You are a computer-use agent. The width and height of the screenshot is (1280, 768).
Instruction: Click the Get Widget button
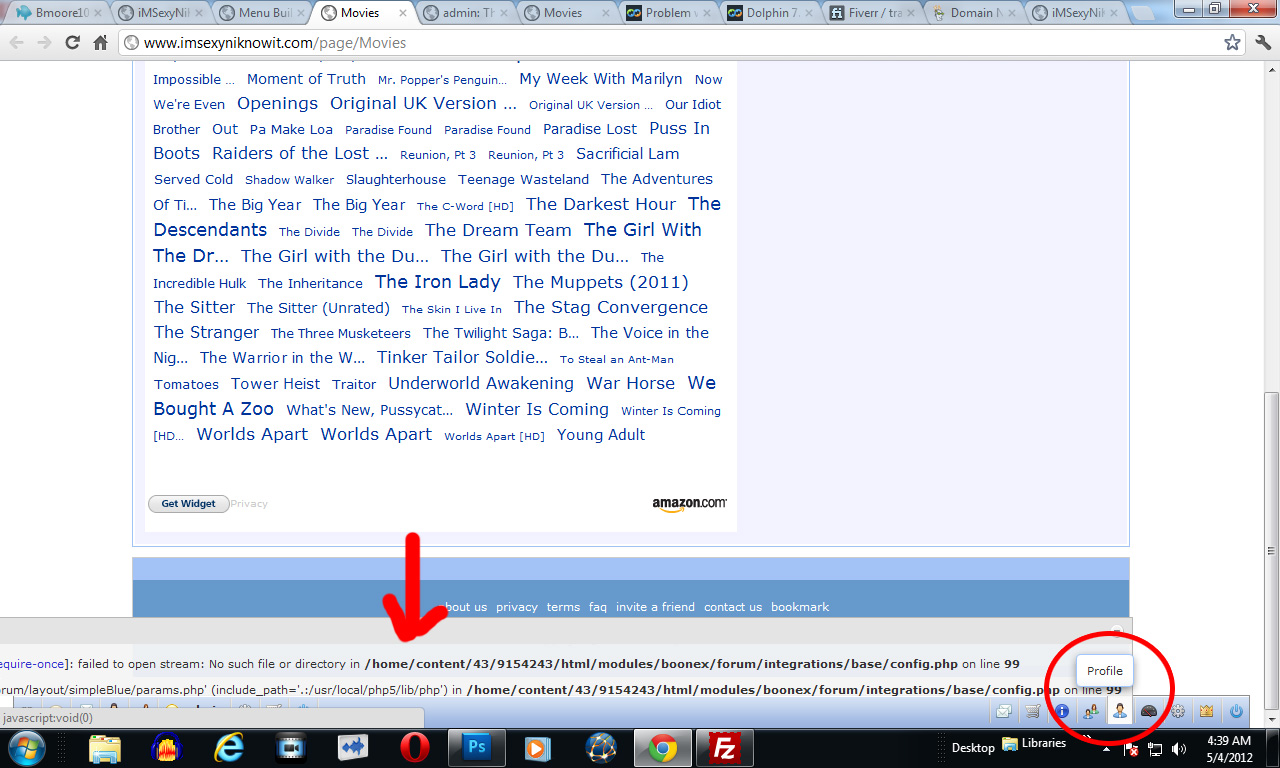click(189, 504)
